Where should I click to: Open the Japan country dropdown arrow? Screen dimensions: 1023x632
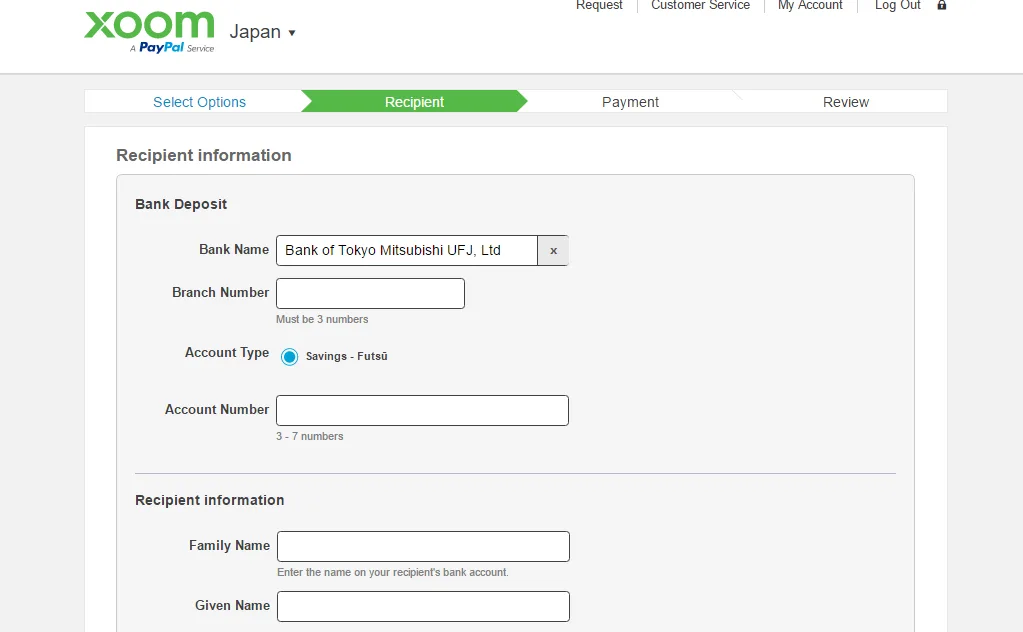pos(292,33)
